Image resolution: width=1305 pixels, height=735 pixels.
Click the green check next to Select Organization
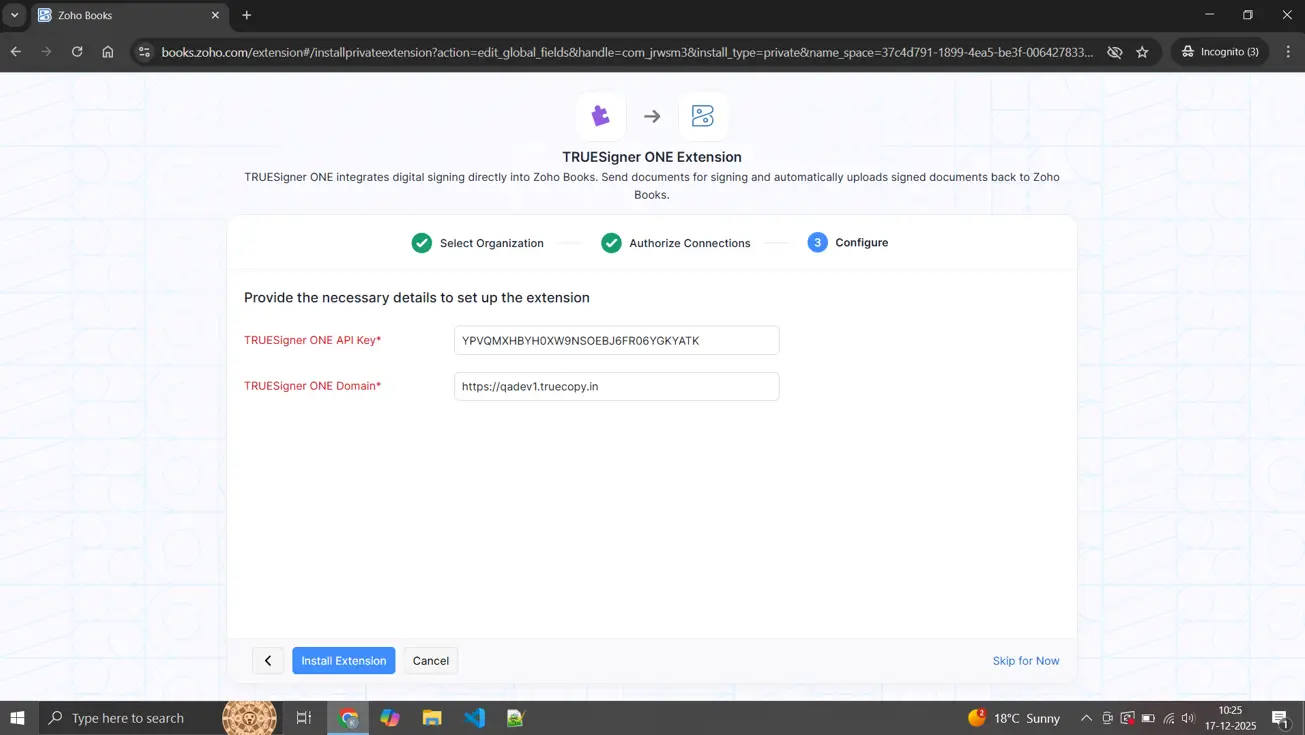click(422, 243)
